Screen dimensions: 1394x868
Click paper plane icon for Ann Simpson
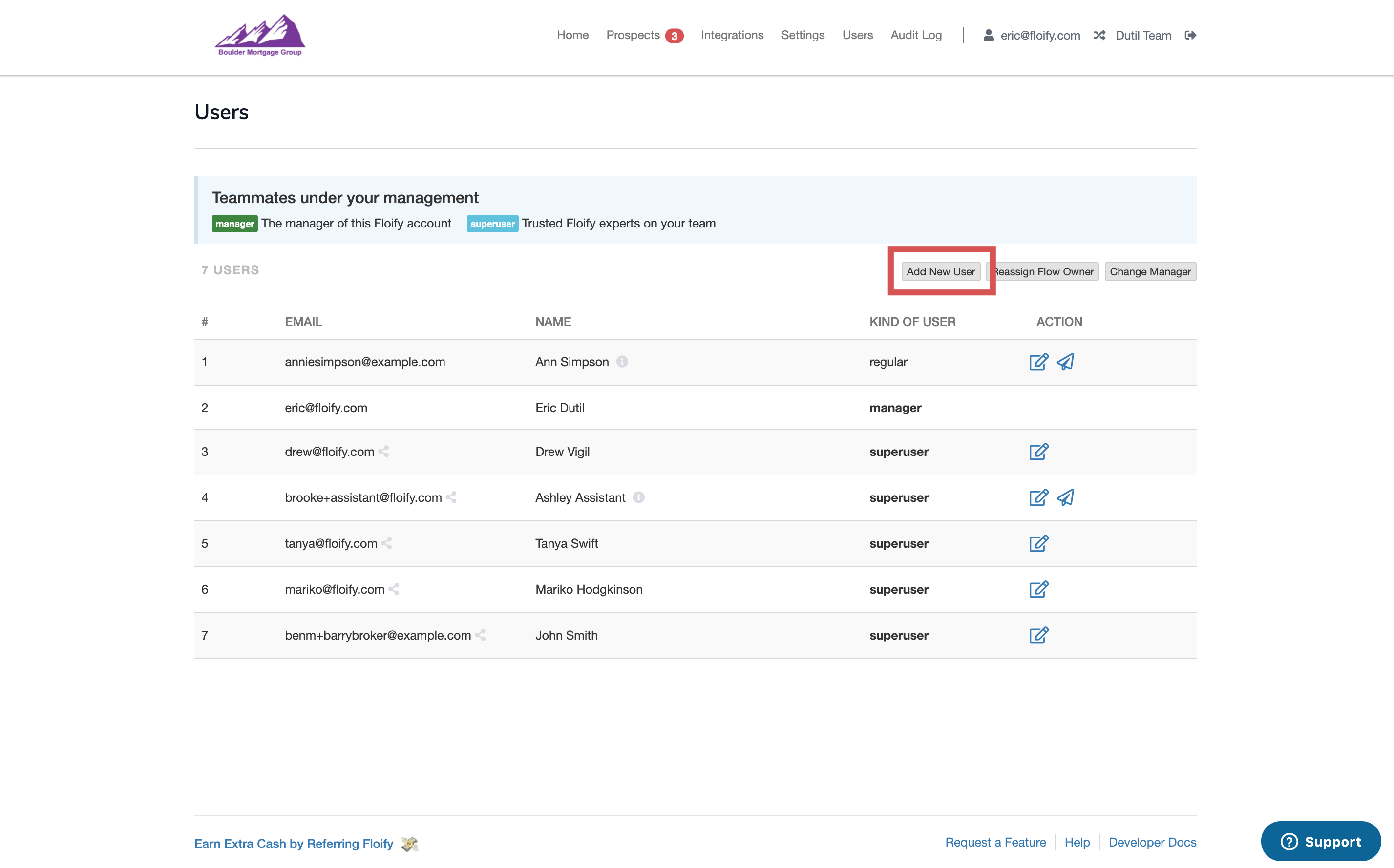1065,362
